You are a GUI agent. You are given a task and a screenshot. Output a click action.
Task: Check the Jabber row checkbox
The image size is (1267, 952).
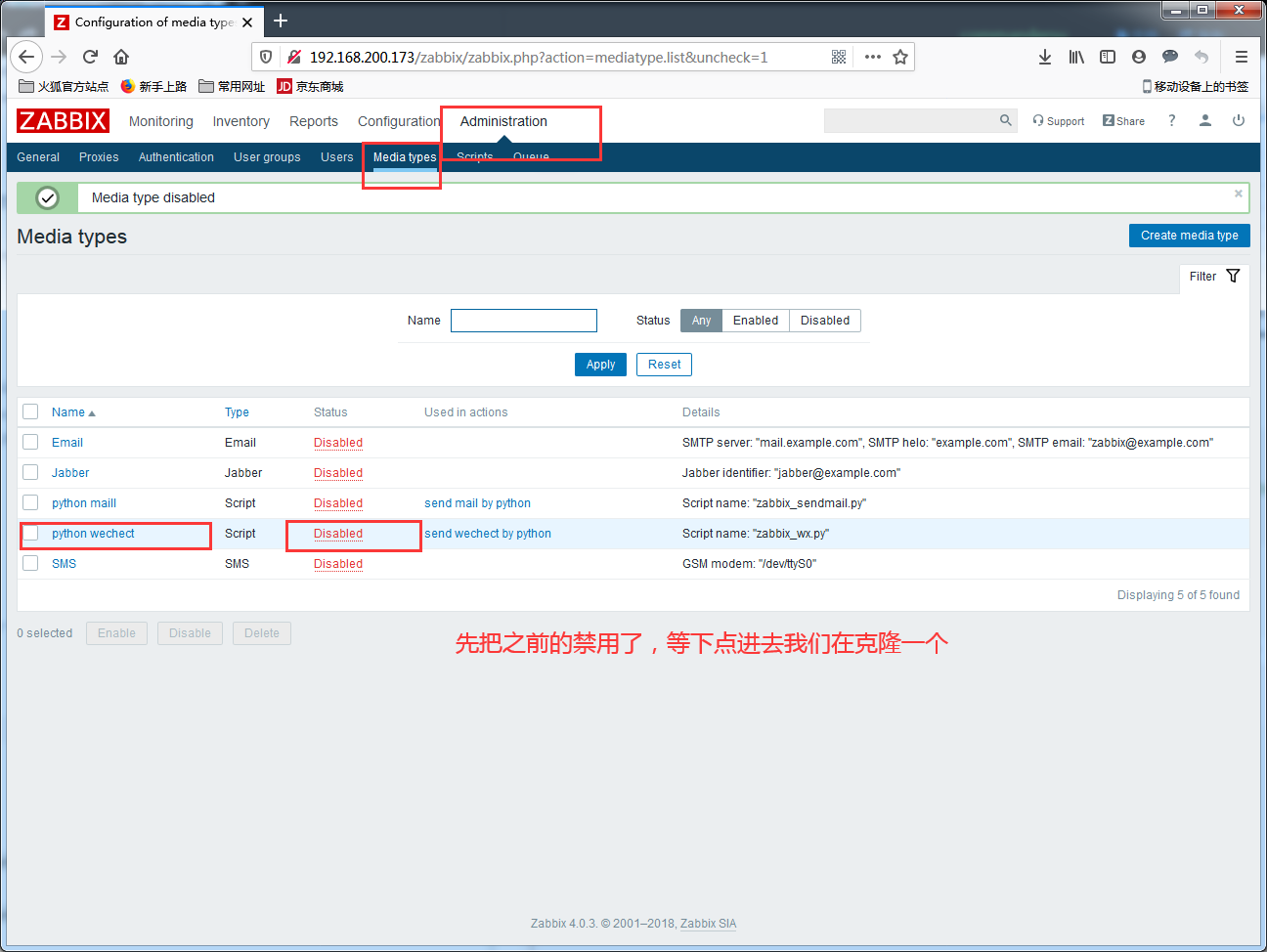30,472
